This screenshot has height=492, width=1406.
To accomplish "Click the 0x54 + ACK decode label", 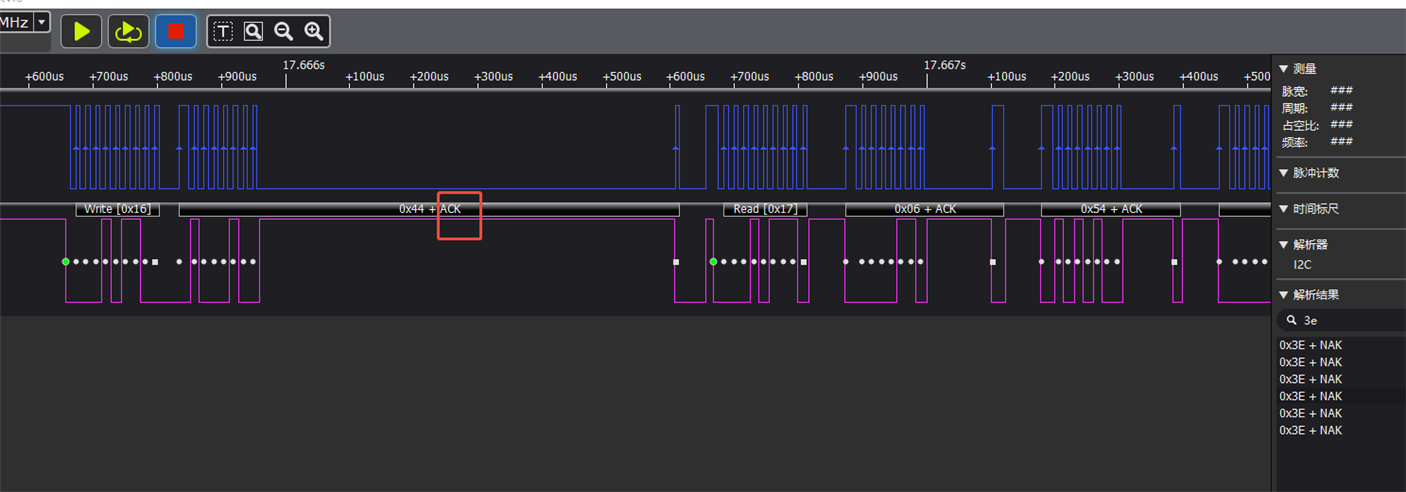I will click(1111, 209).
